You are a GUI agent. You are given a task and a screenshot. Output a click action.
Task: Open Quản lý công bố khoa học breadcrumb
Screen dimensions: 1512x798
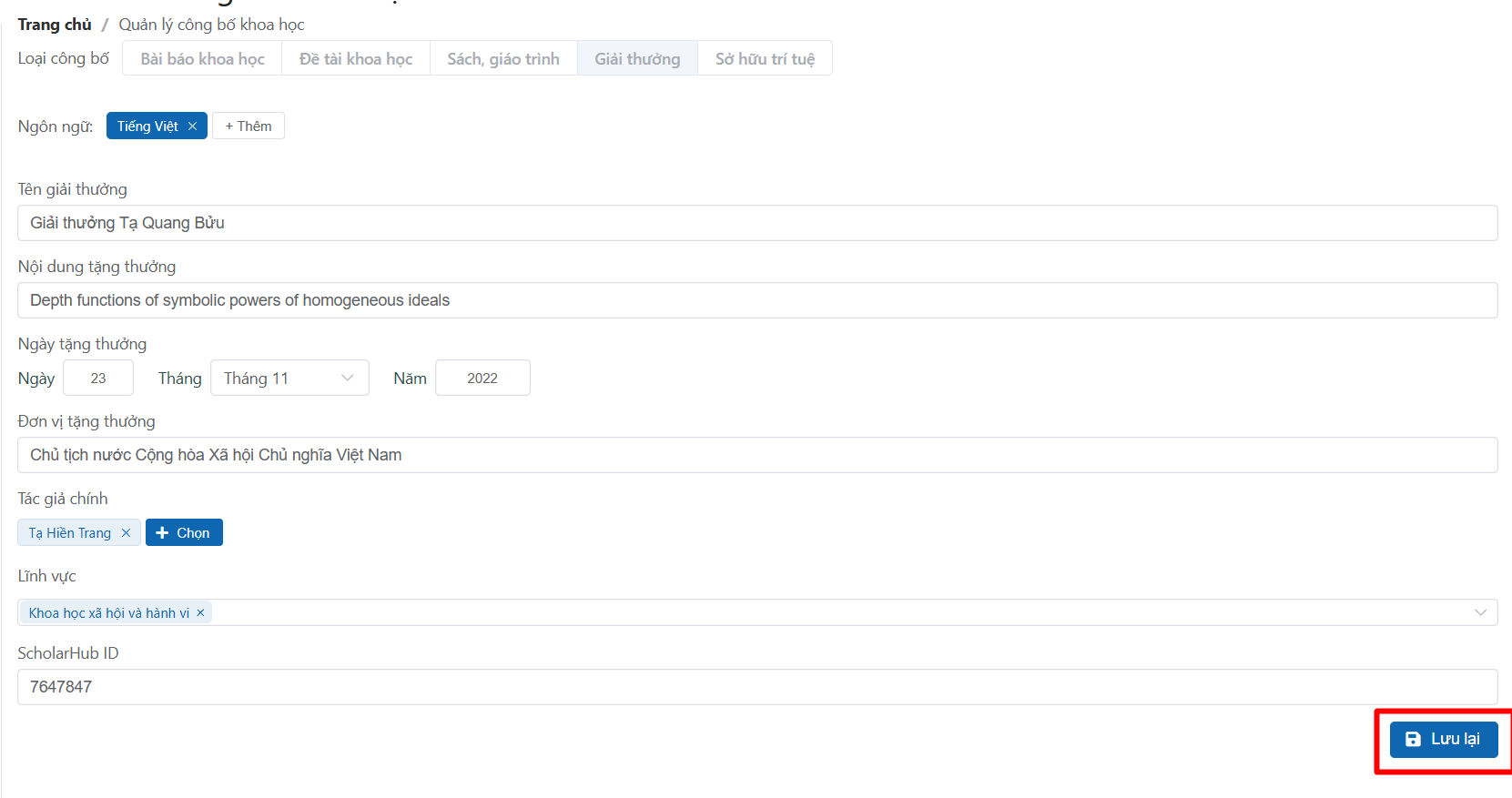pos(211,25)
